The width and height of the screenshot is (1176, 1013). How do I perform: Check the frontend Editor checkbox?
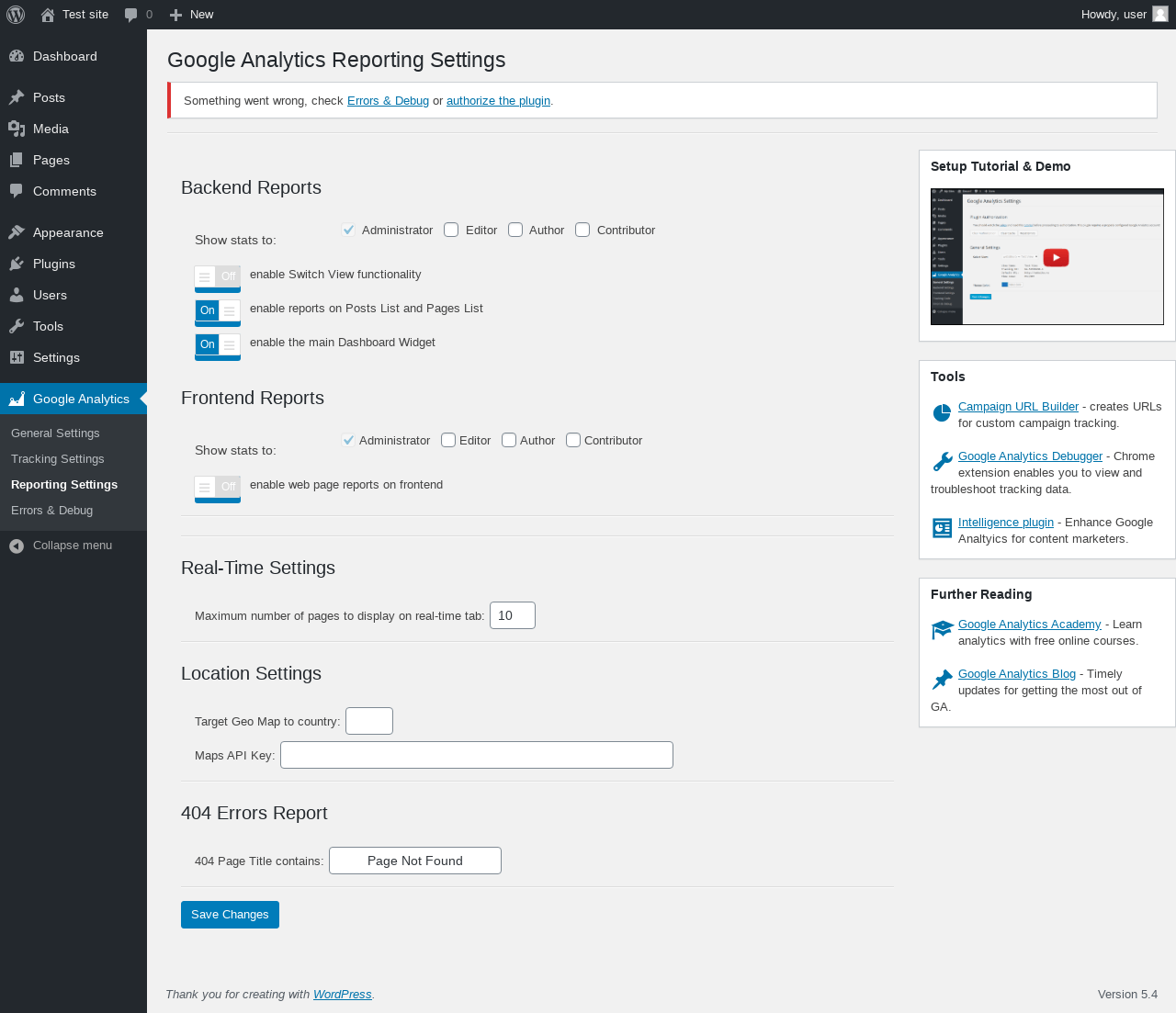click(448, 440)
